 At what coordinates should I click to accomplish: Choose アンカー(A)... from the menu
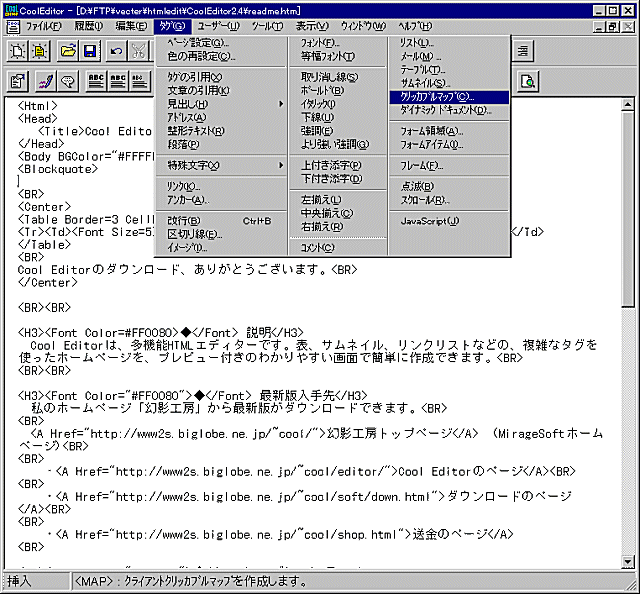[x=221, y=200]
